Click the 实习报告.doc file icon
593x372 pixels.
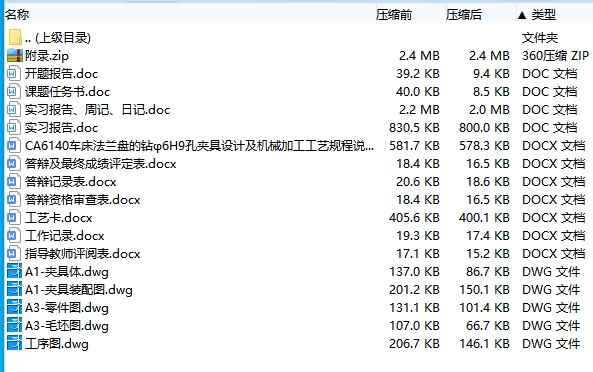(13, 128)
